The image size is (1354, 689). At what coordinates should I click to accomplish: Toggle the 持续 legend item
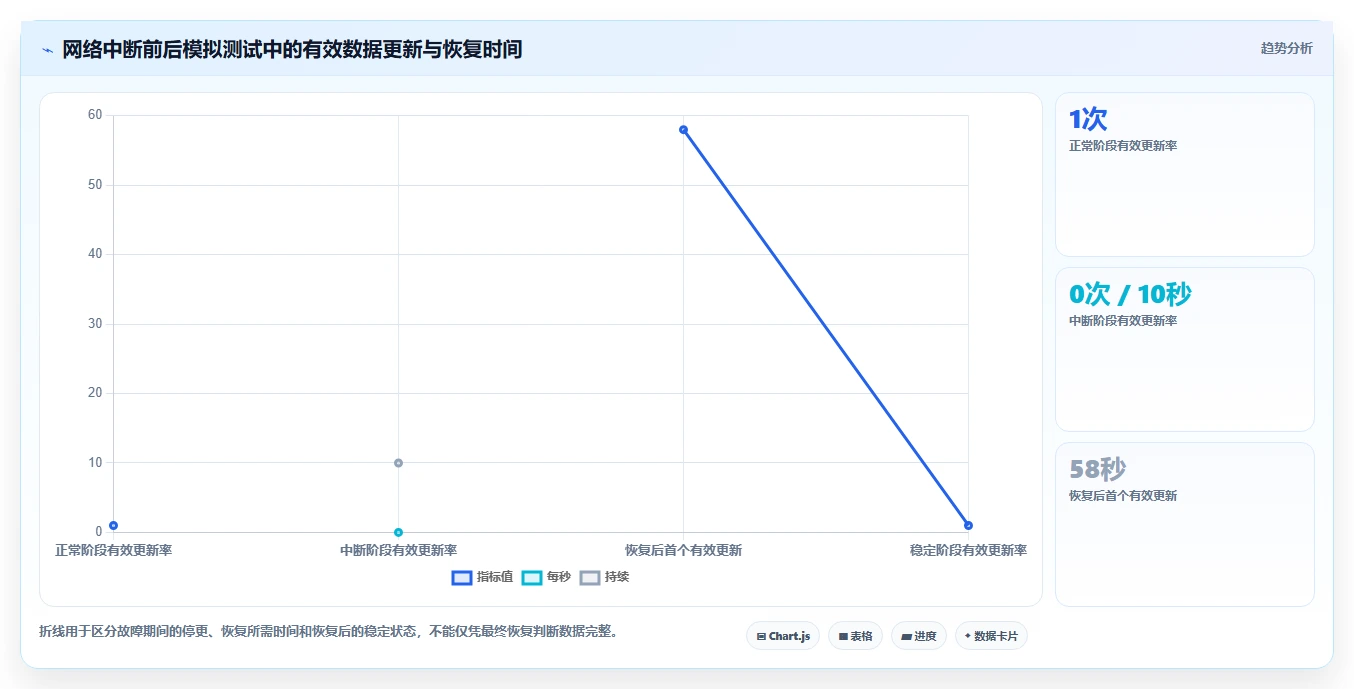coord(604,577)
